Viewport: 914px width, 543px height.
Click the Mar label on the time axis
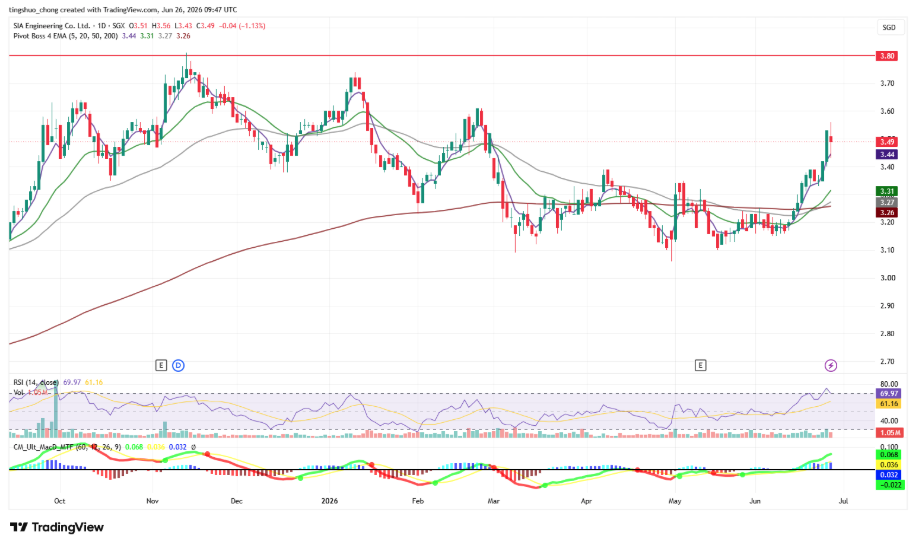[494, 501]
